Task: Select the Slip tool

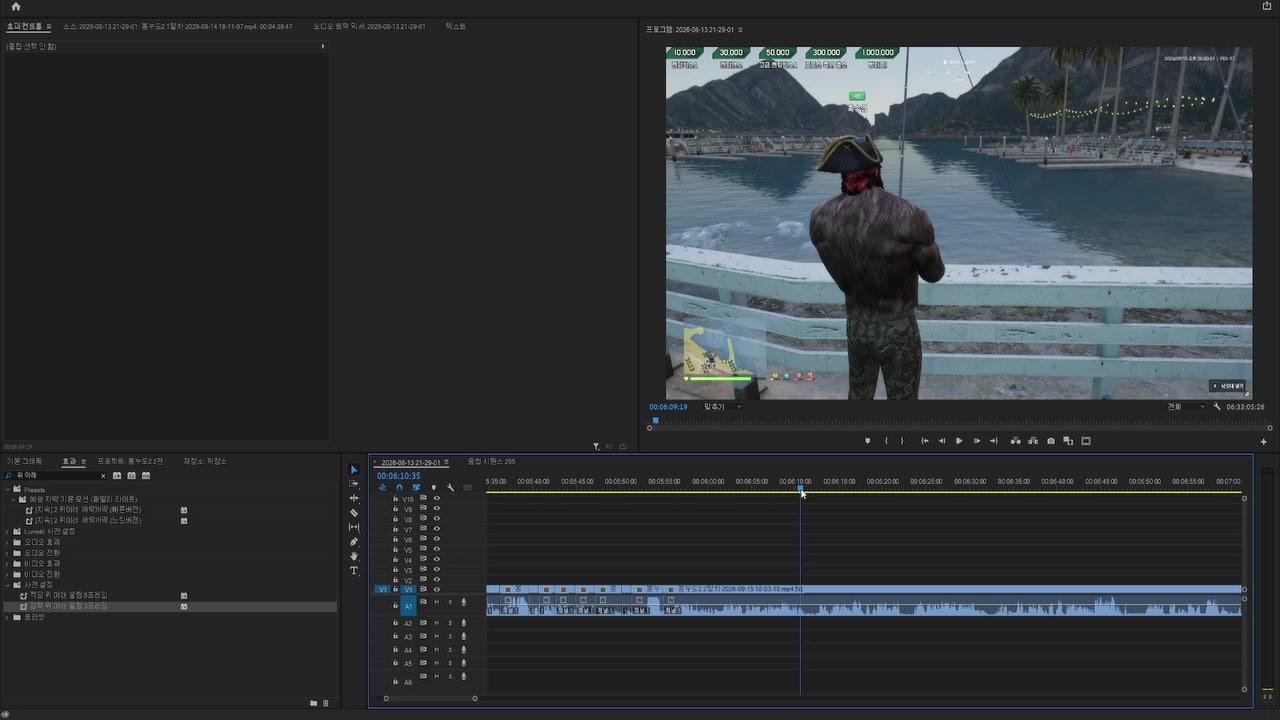Action: (x=354, y=527)
